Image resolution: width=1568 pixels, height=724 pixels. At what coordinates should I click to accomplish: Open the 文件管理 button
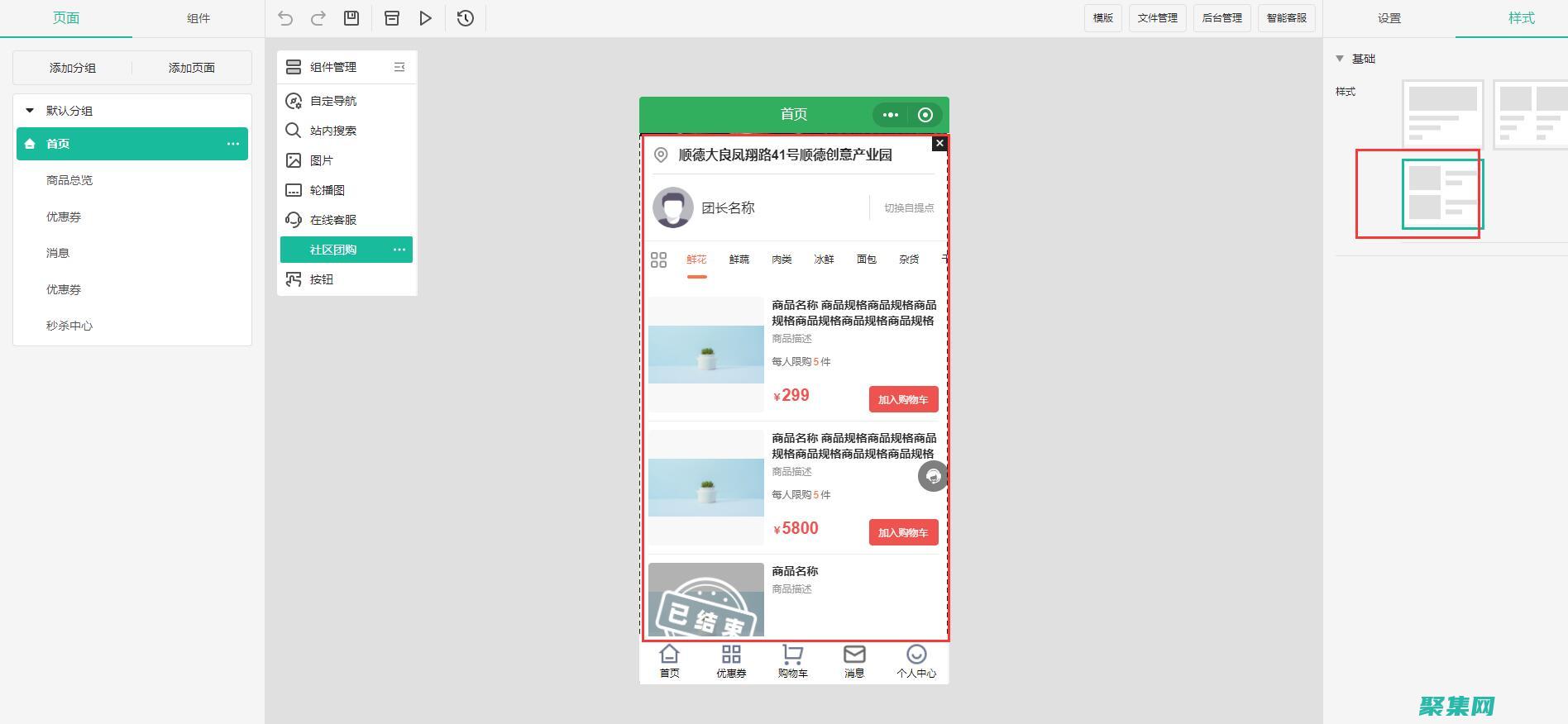point(1157,18)
